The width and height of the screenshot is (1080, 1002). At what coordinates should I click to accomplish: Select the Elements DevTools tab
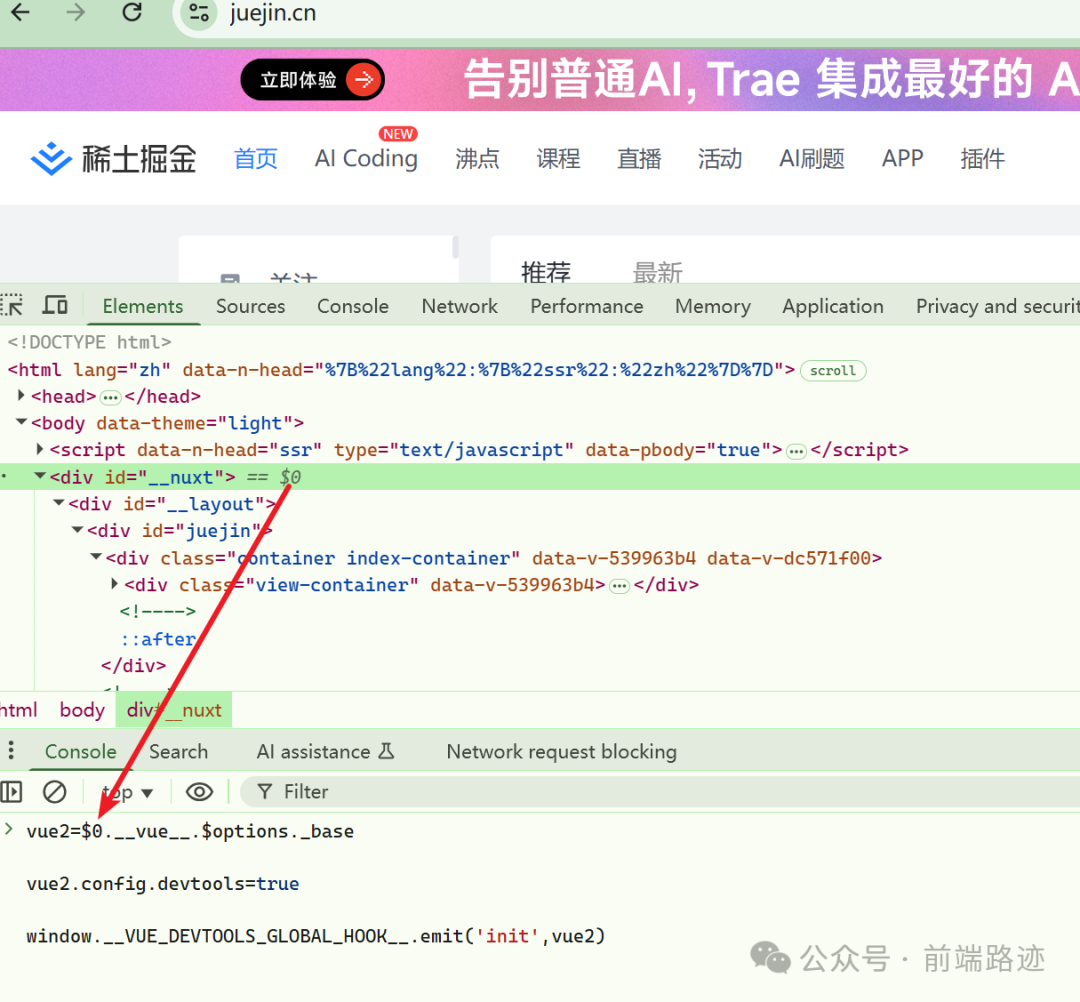point(143,306)
